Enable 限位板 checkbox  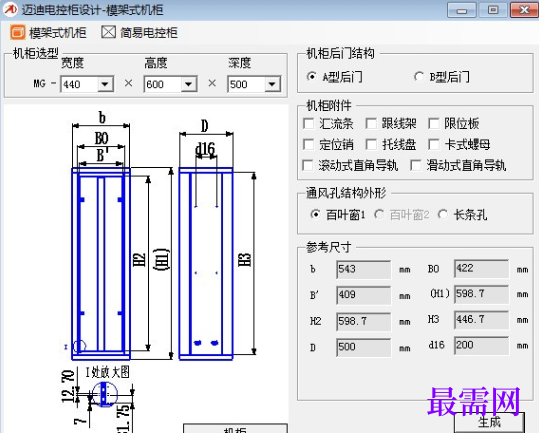[433, 123]
